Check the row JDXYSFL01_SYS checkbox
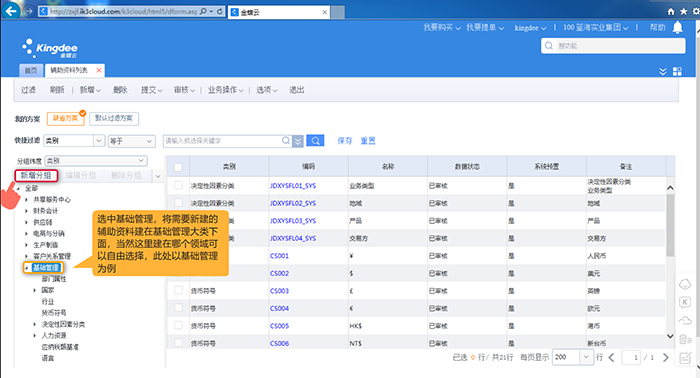700x378 pixels. coord(178,185)
